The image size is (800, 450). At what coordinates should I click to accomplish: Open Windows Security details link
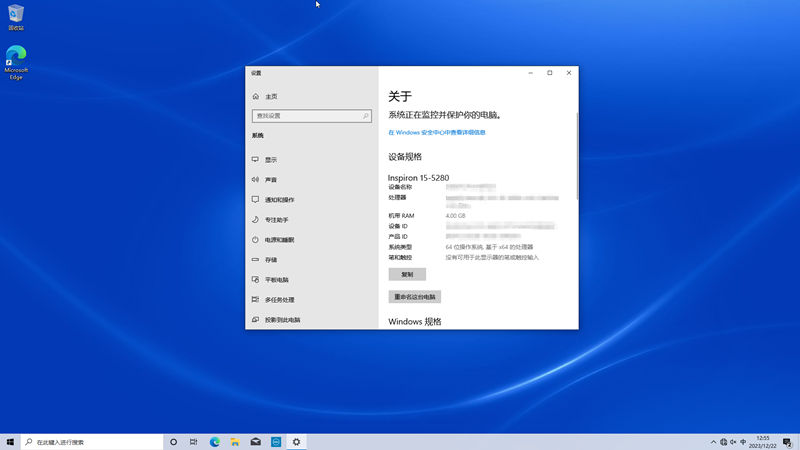pos(437,132)
